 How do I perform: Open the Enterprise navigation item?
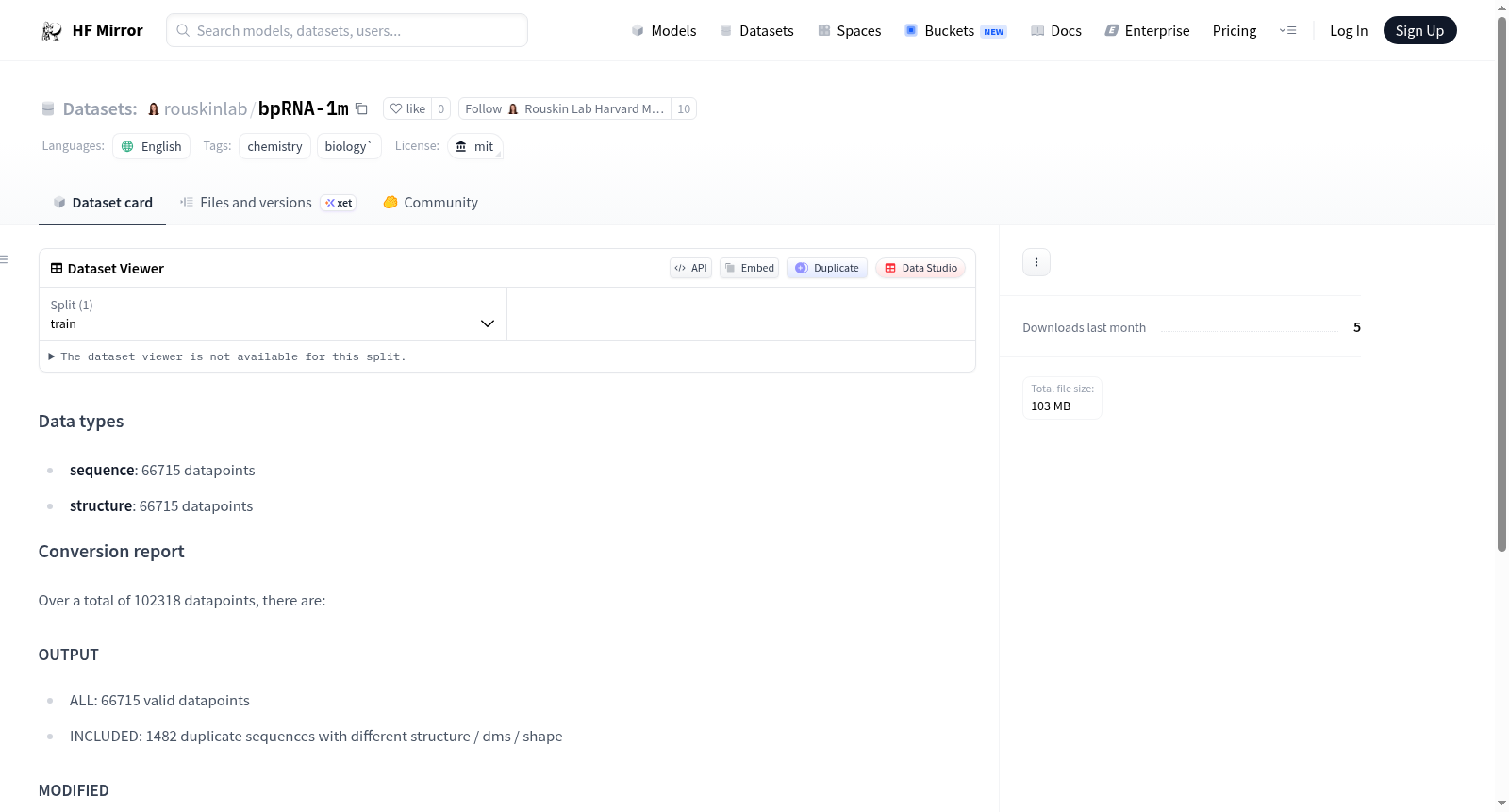1147,31
